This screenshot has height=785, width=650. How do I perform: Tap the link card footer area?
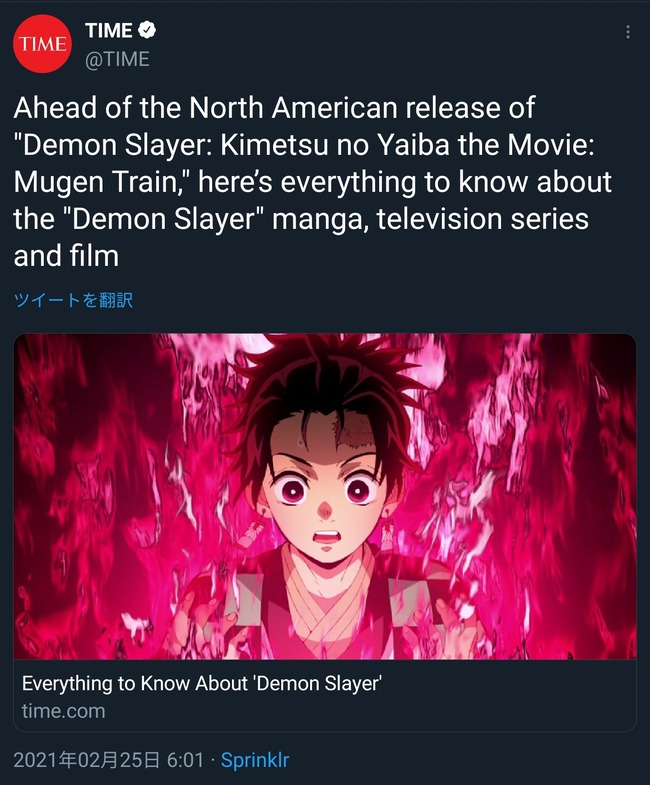pyautogui.click(x=325, y=696)
